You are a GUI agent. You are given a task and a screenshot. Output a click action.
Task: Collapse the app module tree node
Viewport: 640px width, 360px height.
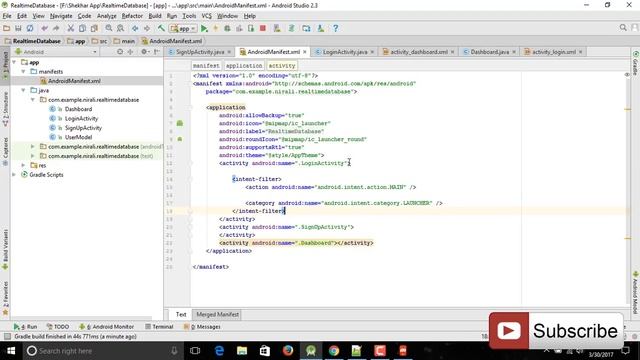coord(14,62)
